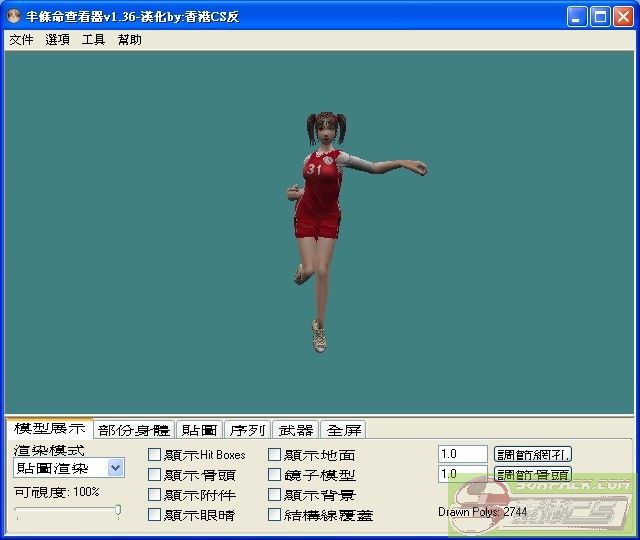The image size is (640, 540).
Task: Click the 調節骨頭 scale input field
Action: (462, 474)
